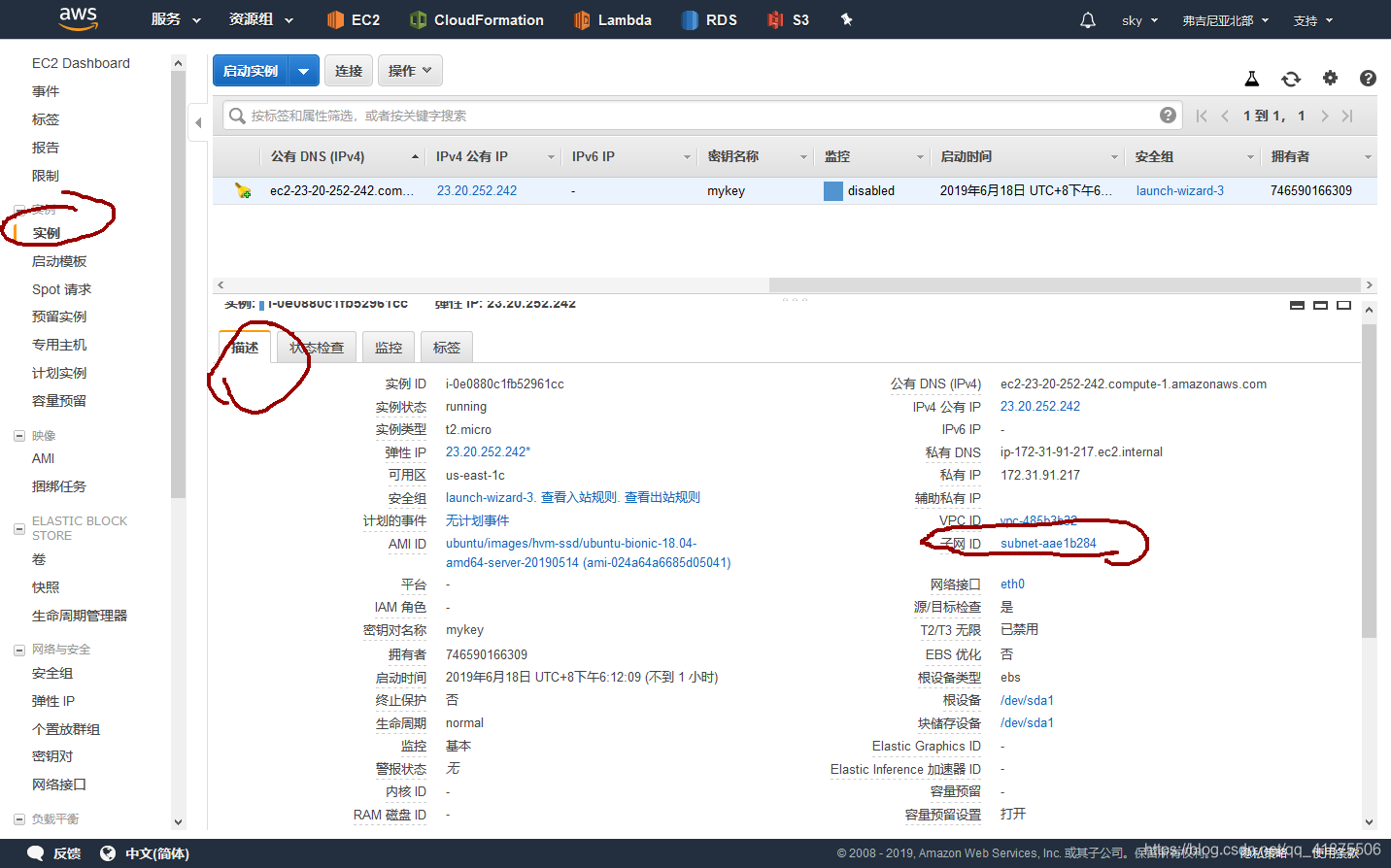This screenshot has height=868, width=1391.
Task: Select the ec2-23-20-252-242 instance row
Action: (x=795, y=191)
